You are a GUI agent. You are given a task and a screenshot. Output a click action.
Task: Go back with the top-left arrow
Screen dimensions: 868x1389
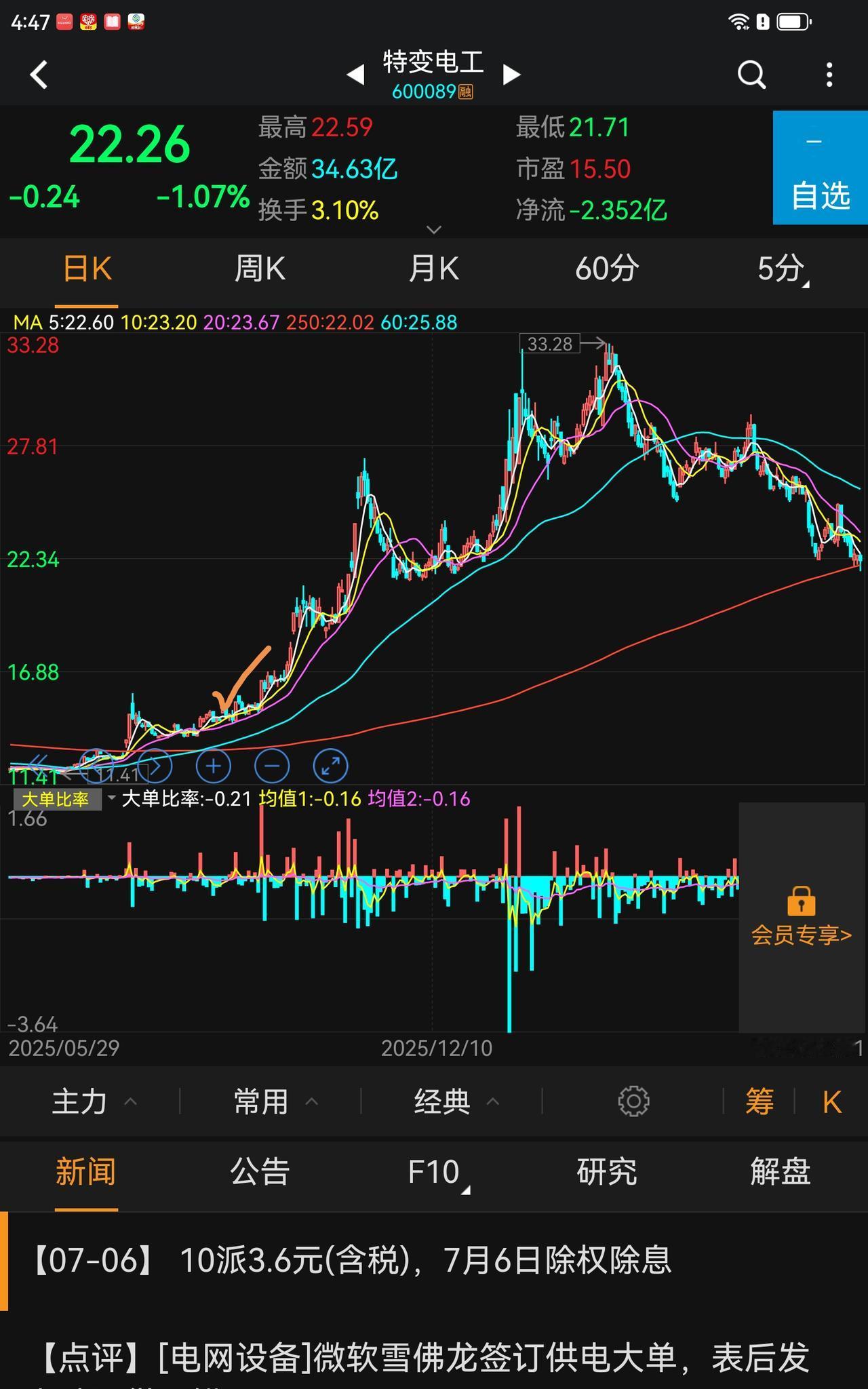[x=39, y=75]
